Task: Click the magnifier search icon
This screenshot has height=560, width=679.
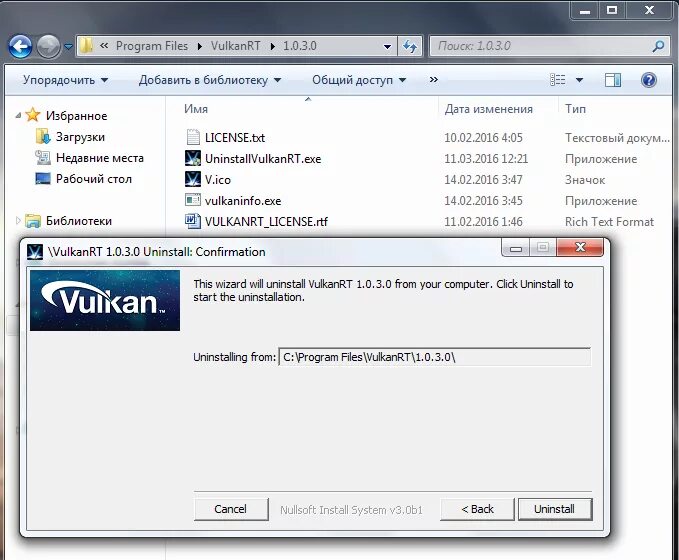Action: tap(659, 46)
